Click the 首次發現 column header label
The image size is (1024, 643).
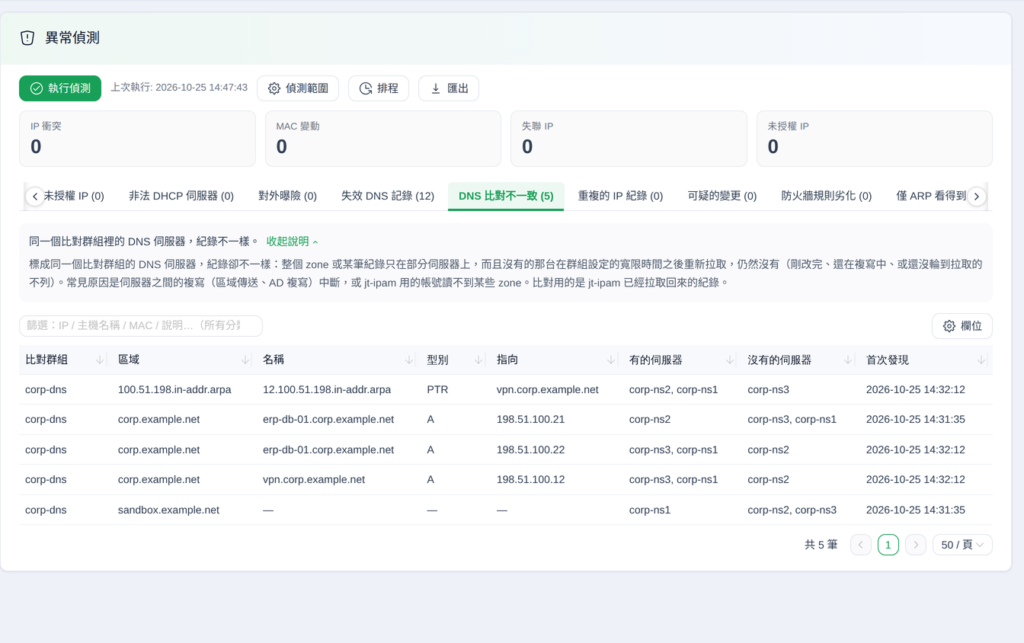pyautogui.click(x=888, y=360)
